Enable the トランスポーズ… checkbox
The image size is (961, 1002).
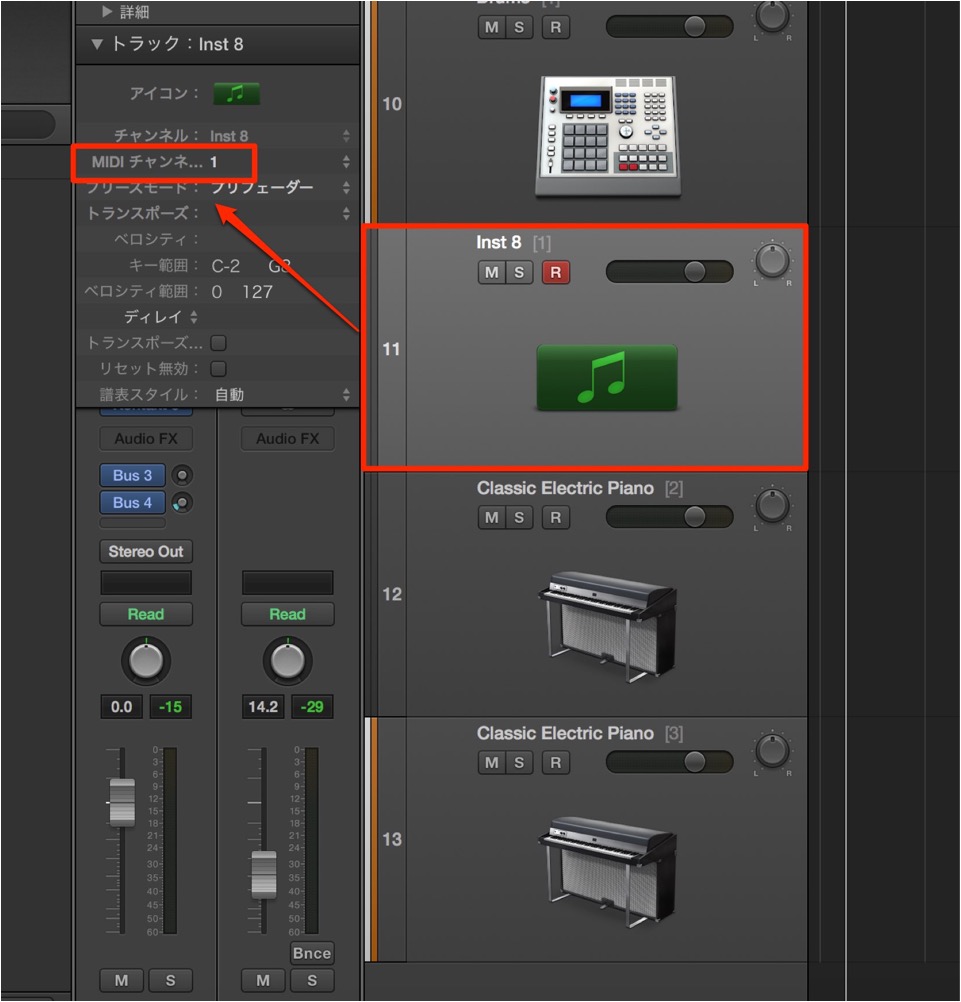[219, 343]
